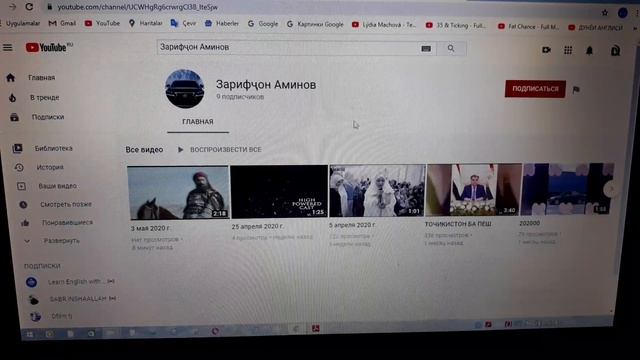Open the Çevir bookmark
The image size is (640, 360).
184,23
